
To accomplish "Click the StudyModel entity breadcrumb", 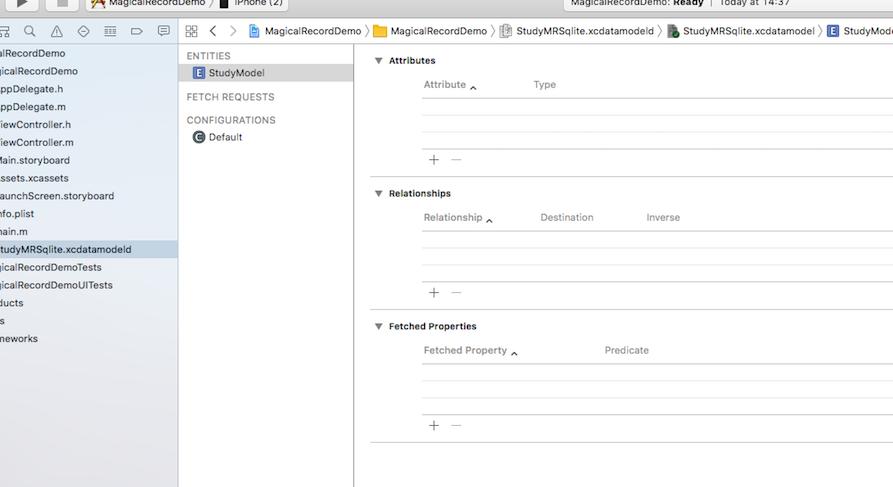I will [860, 31].
